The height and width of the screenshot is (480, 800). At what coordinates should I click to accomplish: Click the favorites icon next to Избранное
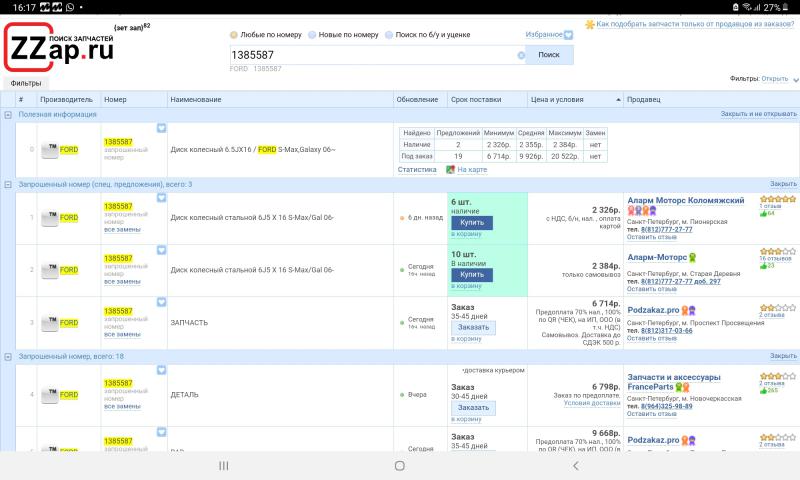coord(568,35)
